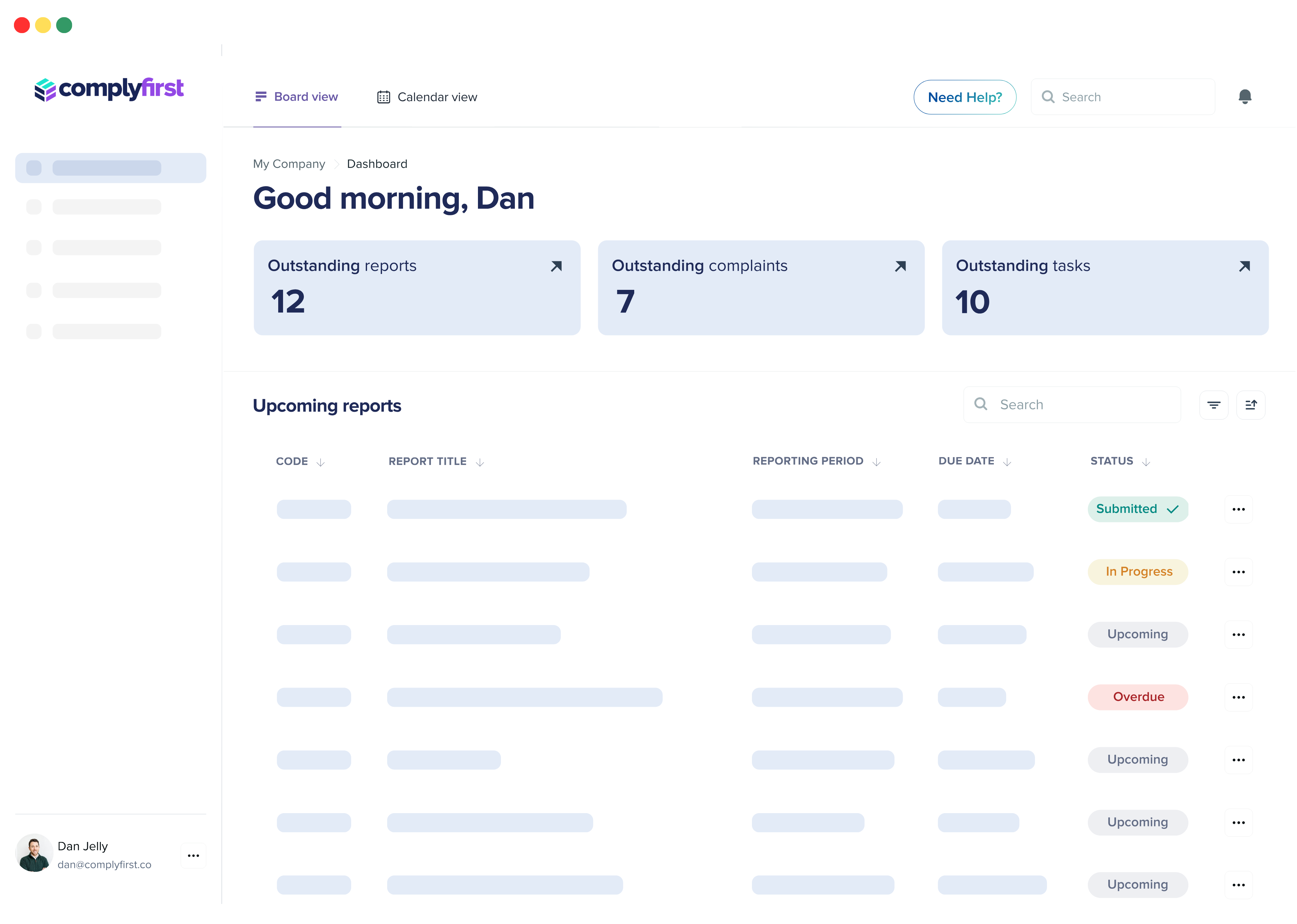This screenshot has height=924, width=1297.
Task: Open more options for the Submitted row
Action: 1238,509
